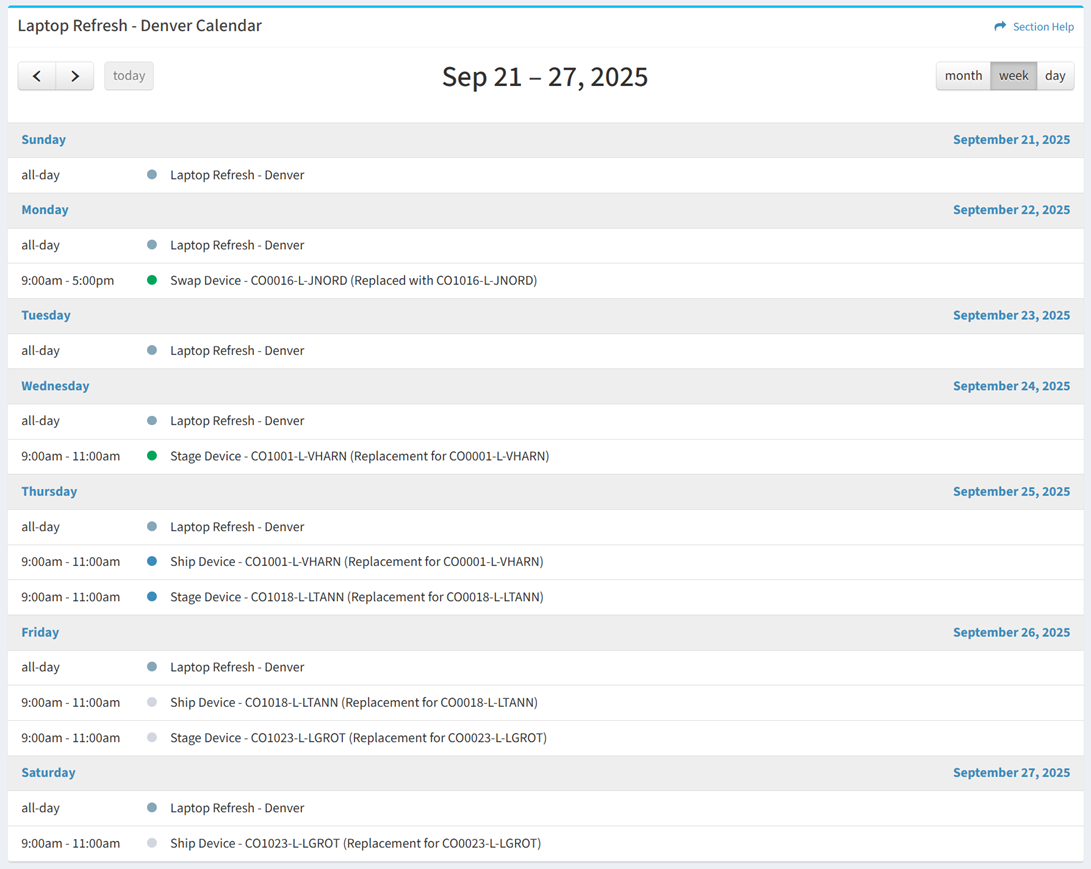Viewport: 1091px width, 869px height.
Task: Select Tuesday's all-day Laptop Refresh - Denver event
Action: 237,351
